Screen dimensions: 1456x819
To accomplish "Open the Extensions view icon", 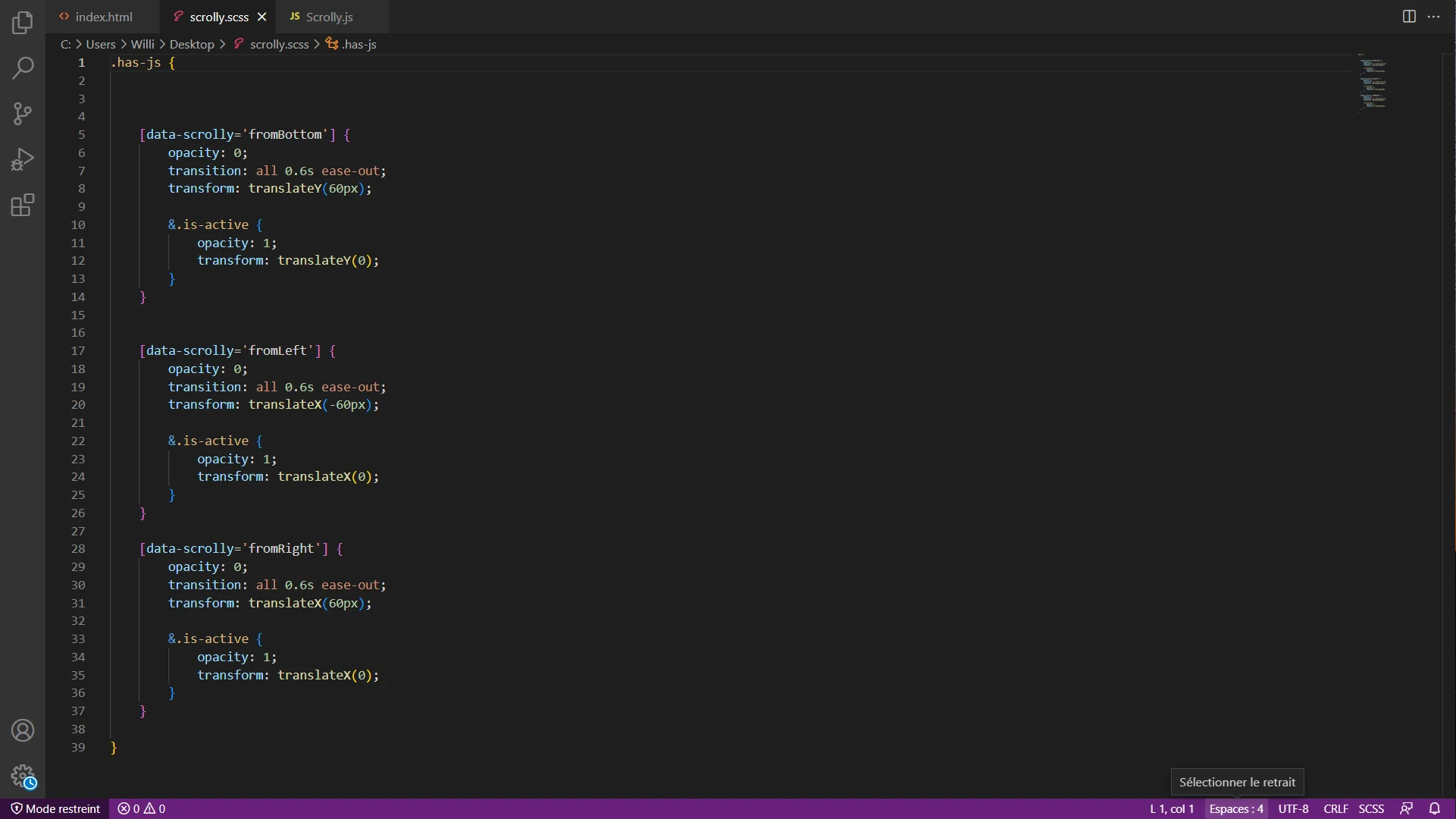I will click(23, 205).
